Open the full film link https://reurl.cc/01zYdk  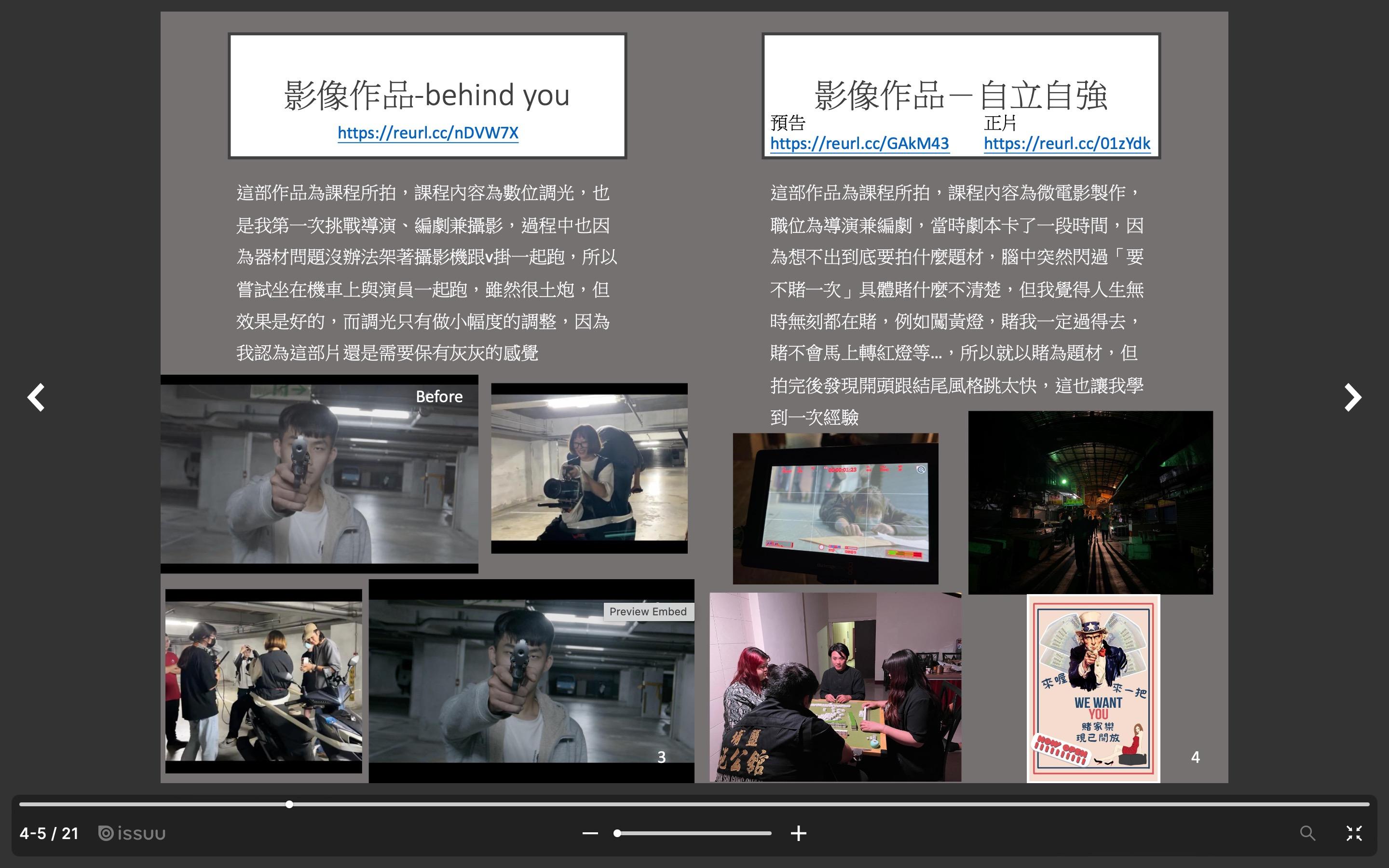click(1067, 144)
